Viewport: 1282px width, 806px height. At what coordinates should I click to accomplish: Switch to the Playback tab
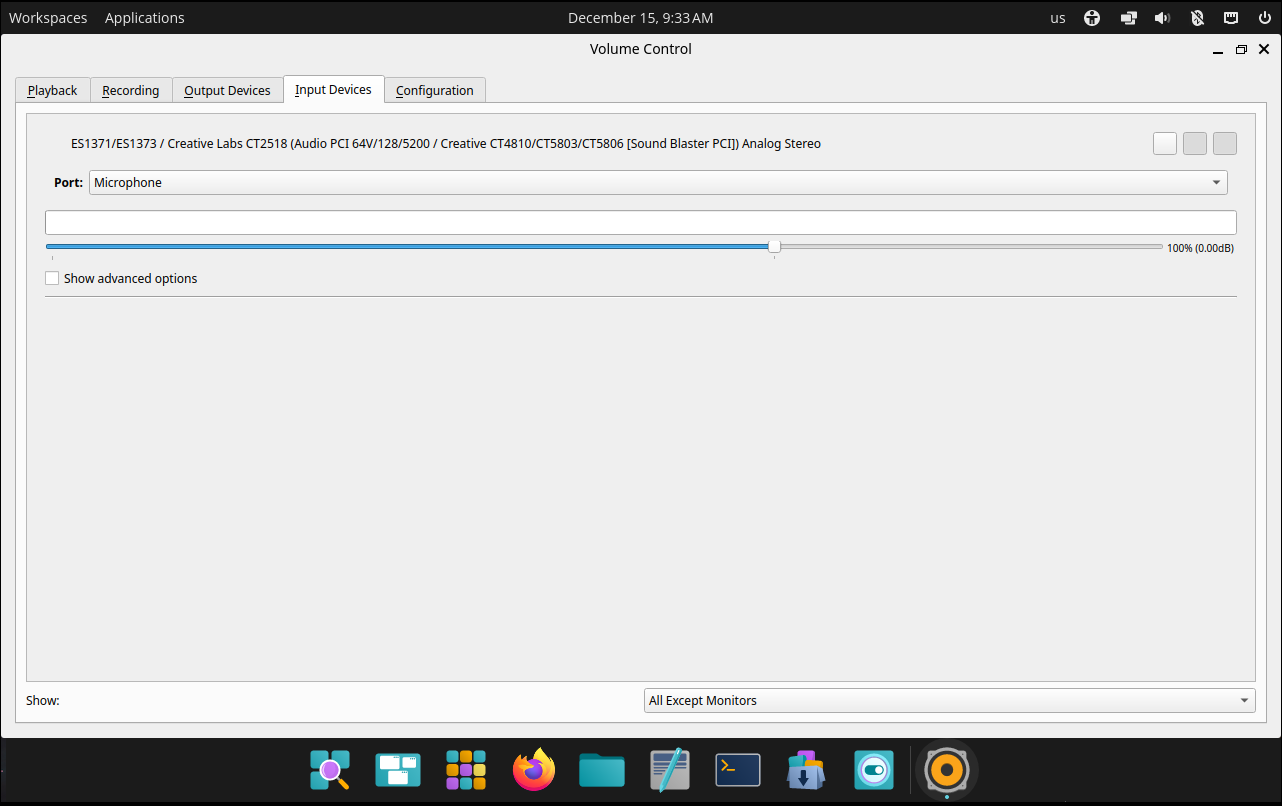tap(52, 90)
